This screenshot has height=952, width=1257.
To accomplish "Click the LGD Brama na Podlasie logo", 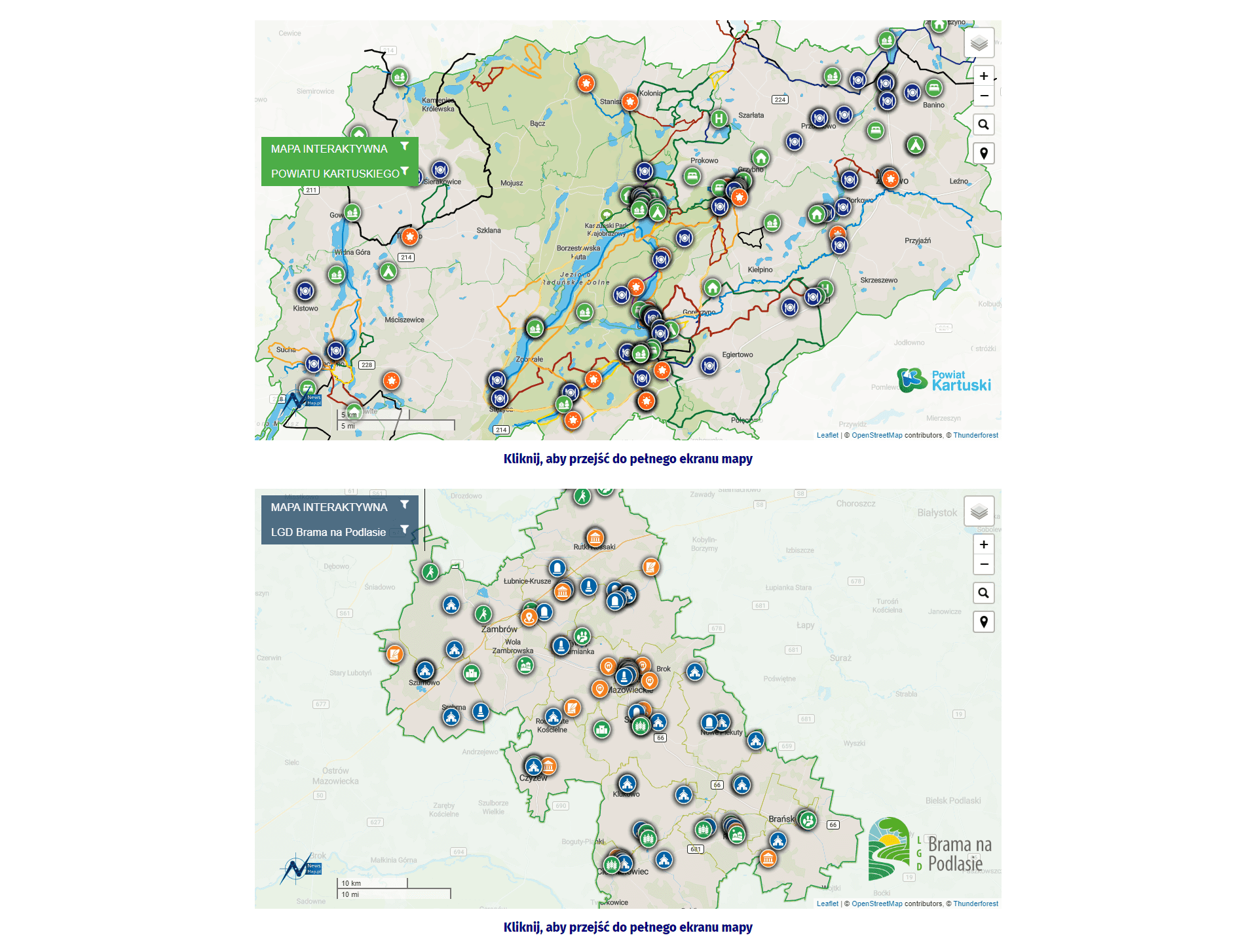I will pos(930,849).
